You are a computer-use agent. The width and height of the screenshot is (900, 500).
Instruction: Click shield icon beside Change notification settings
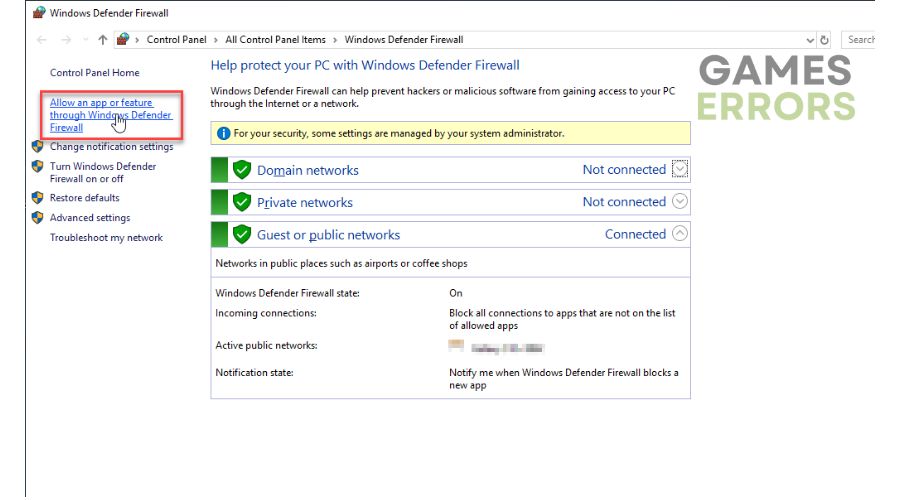[38, 146]
